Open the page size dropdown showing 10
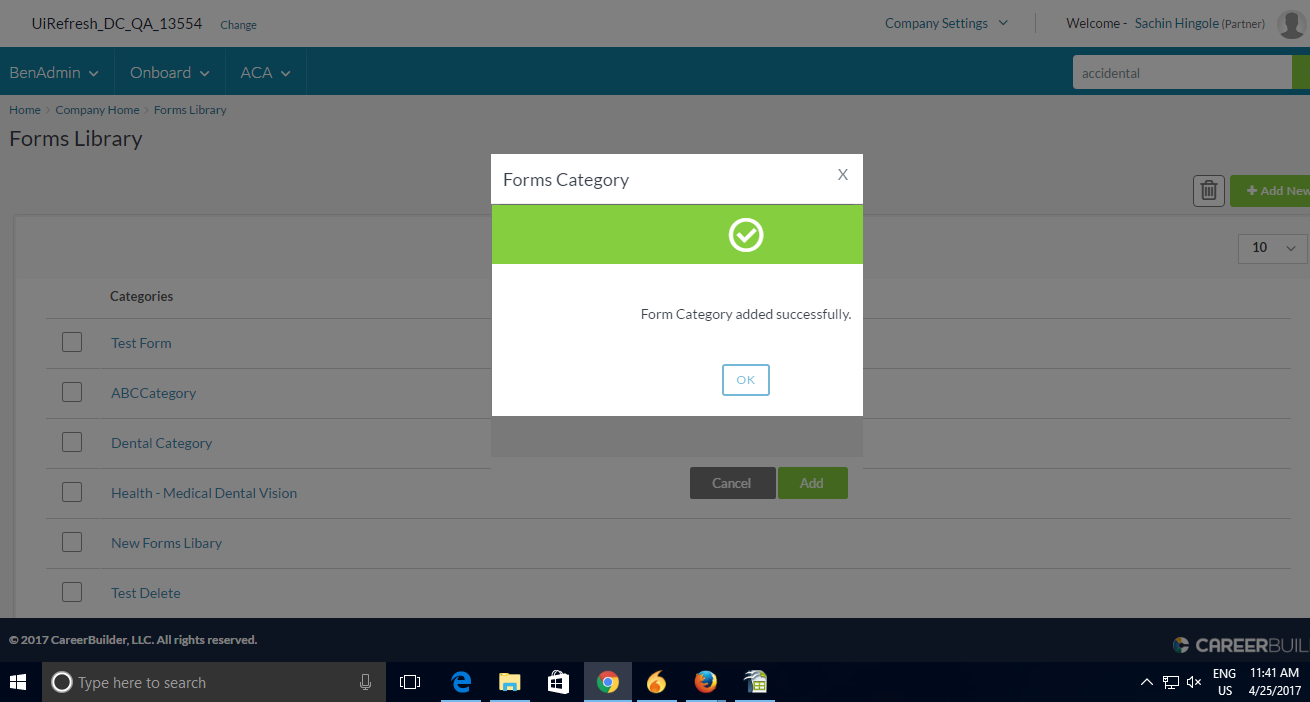The width and height of the screenshot is (1310, 702). pos(1272,248)
